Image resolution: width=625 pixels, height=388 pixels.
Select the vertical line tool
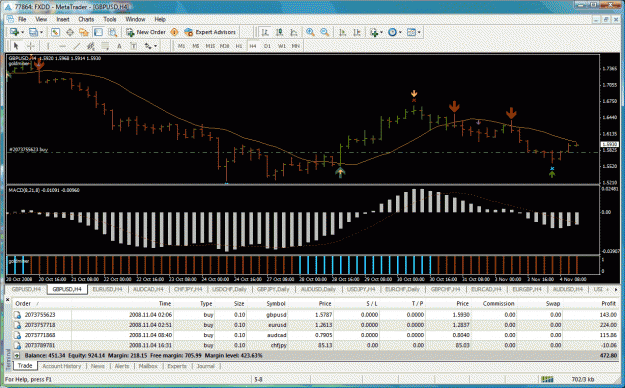pos(48,46)
